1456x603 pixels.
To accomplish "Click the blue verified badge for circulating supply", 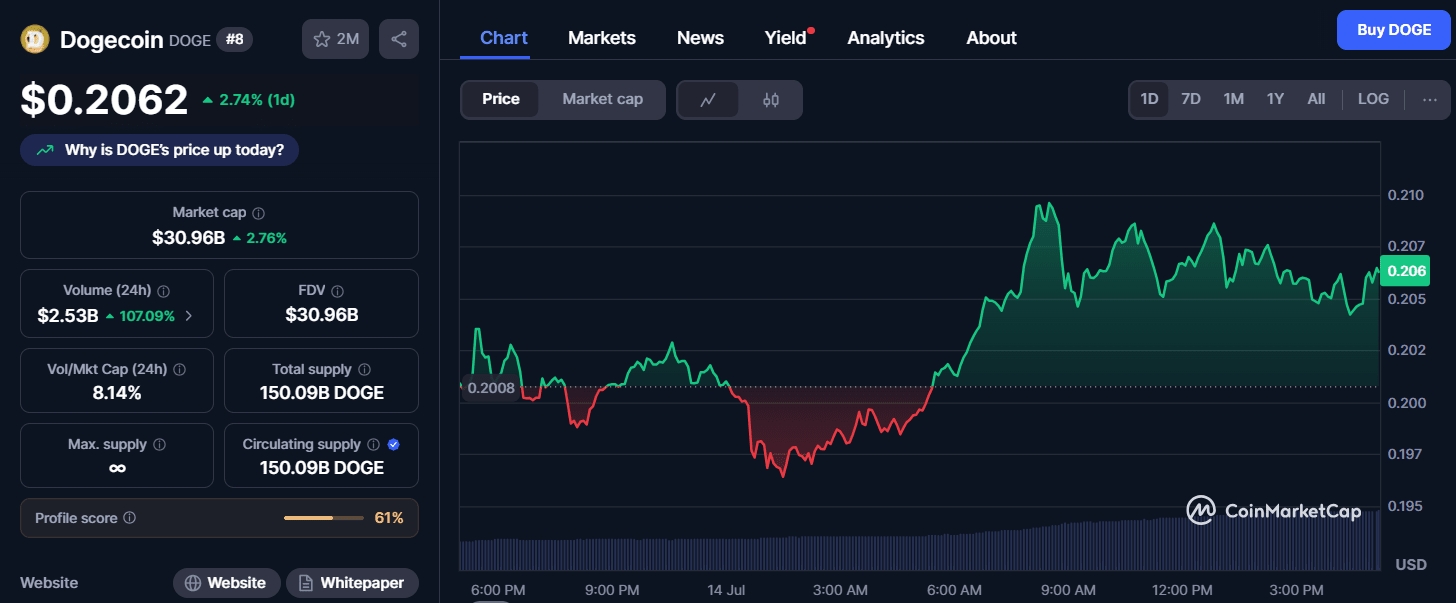I will (393, 444).
